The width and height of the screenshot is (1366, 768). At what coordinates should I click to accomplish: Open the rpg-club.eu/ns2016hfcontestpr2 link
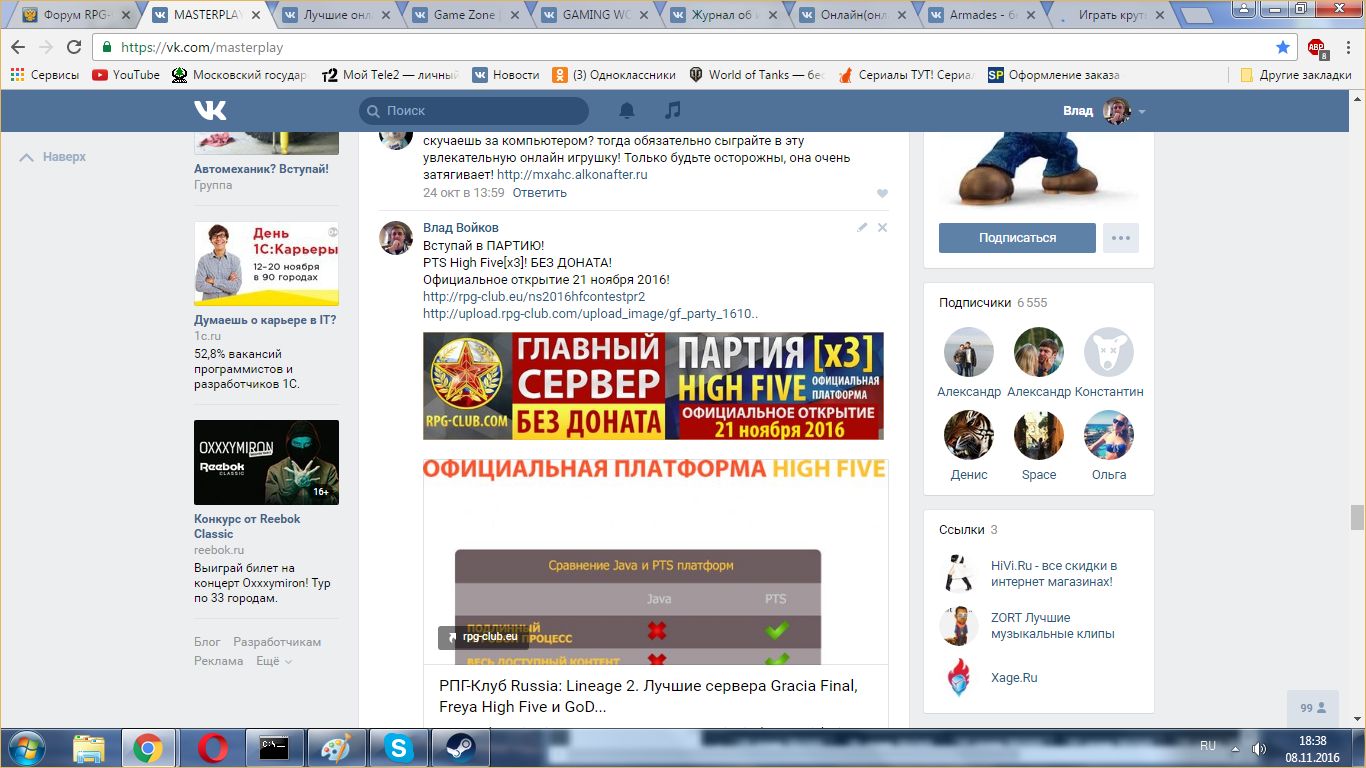click(534, 296)
